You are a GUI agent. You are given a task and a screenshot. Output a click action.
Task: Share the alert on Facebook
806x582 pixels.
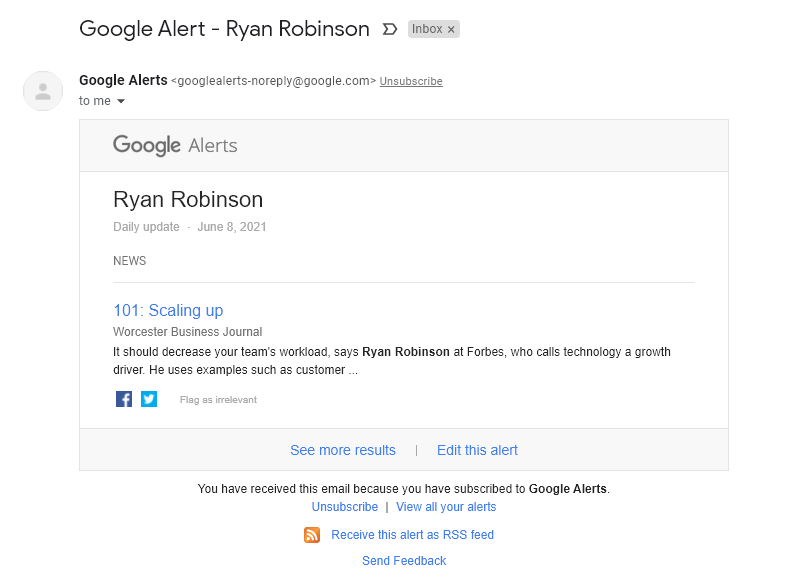point(123,398)
